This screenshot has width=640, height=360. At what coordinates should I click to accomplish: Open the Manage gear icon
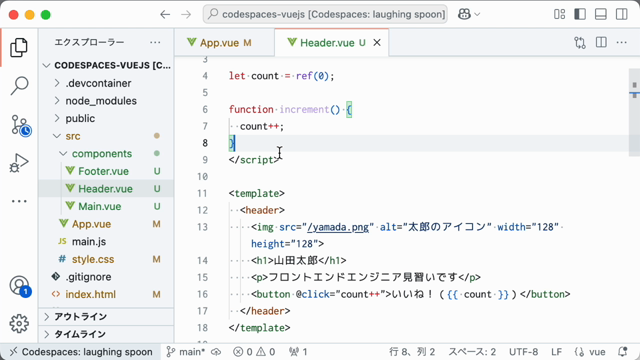tap(19, 324)
